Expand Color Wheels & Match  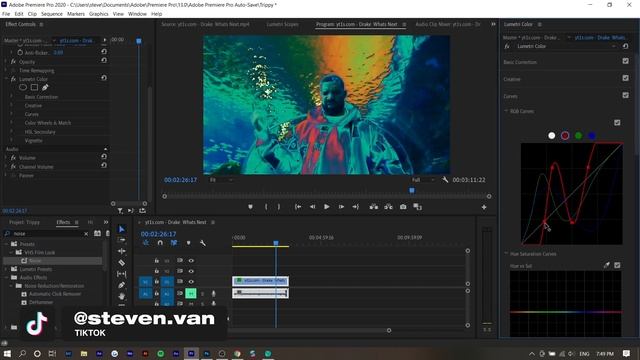(x=11, y=123)
